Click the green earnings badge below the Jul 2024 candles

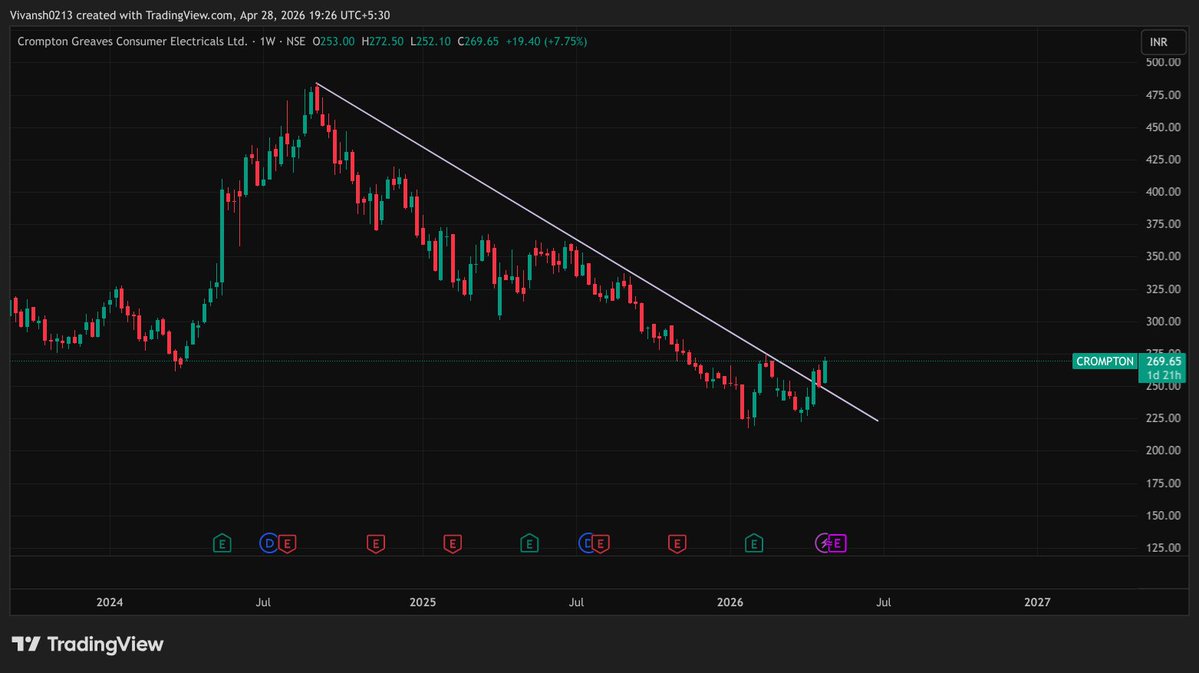pos(222,543)
